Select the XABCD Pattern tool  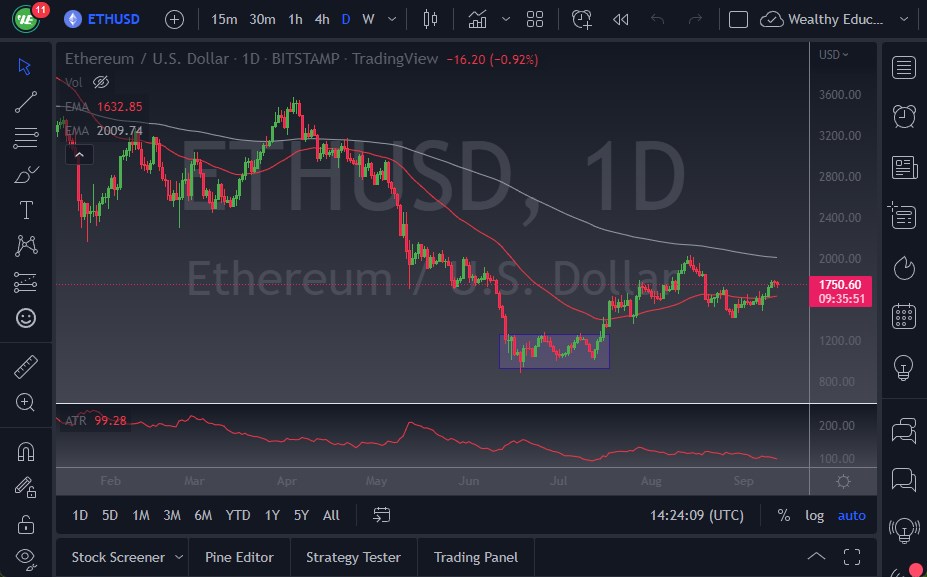pyautogui.click(x=25, y=245)
